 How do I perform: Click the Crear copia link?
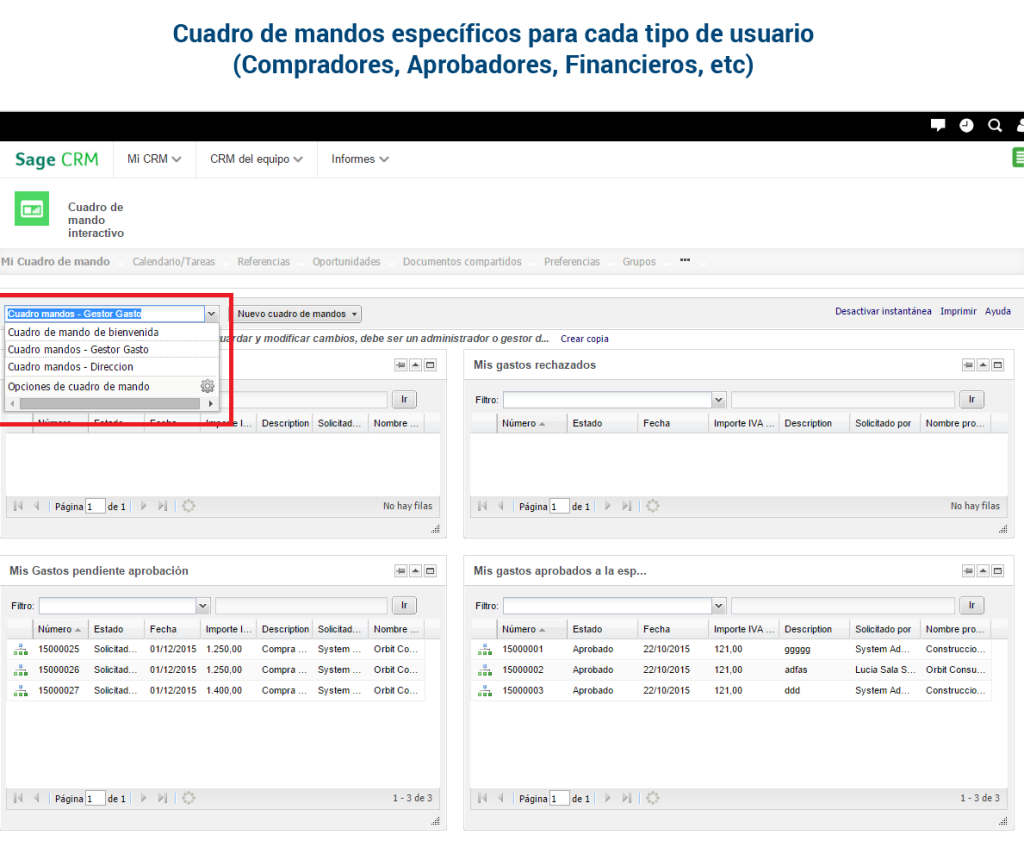point(584,339)
